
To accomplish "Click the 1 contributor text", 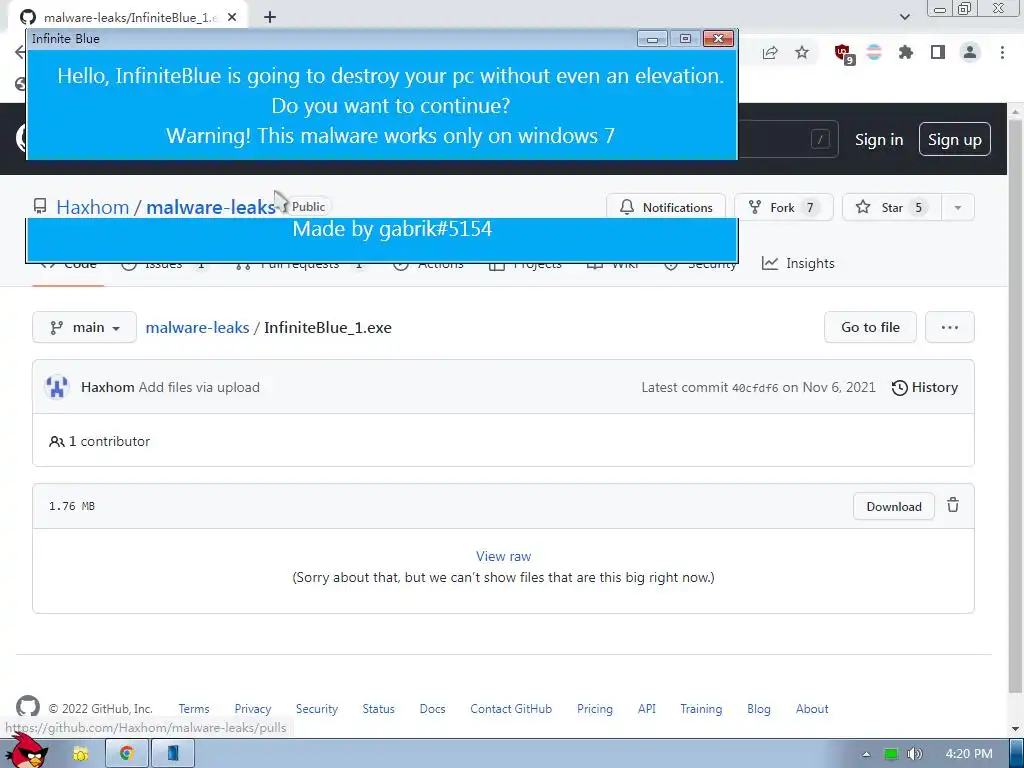I will pyautogui.click(x=99, y=441).
